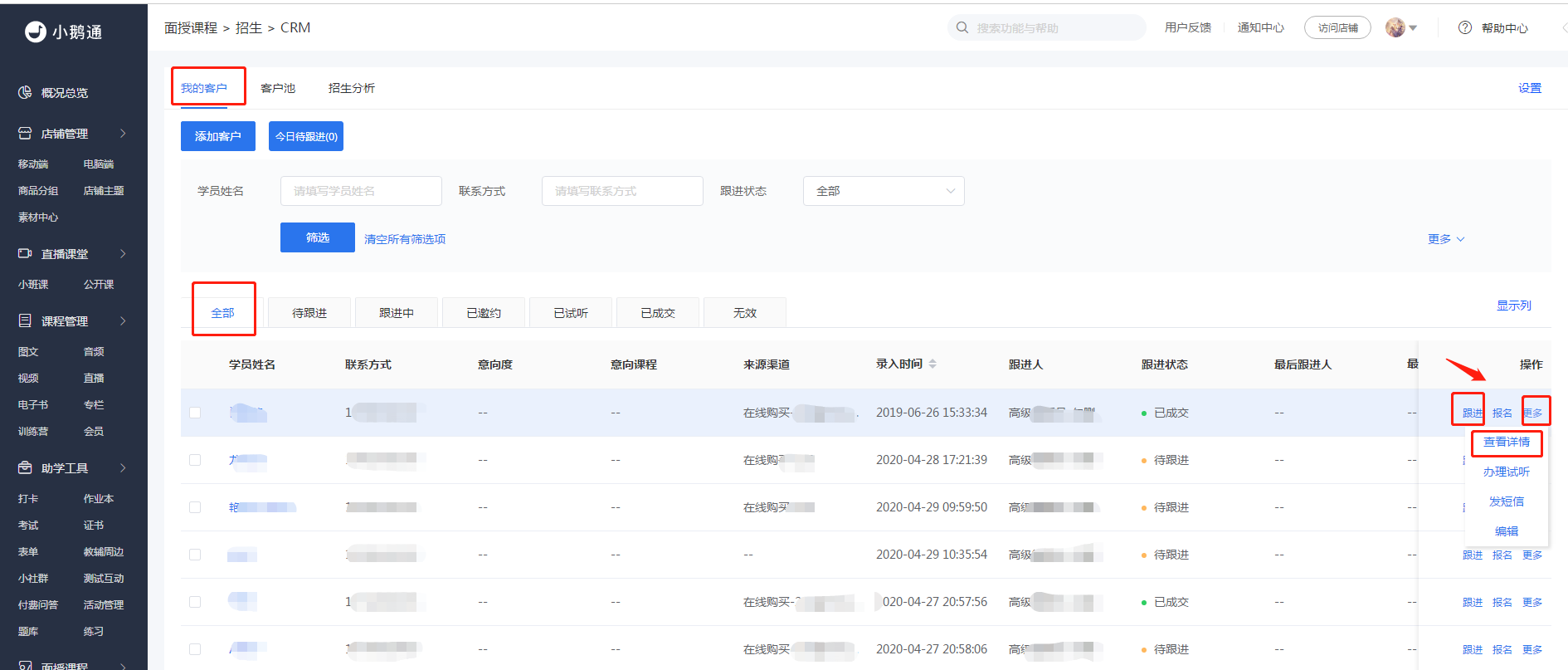Click 今日待跟进(0) button
The height and width of the screenshot is (670, 1568).
[306, 136]
